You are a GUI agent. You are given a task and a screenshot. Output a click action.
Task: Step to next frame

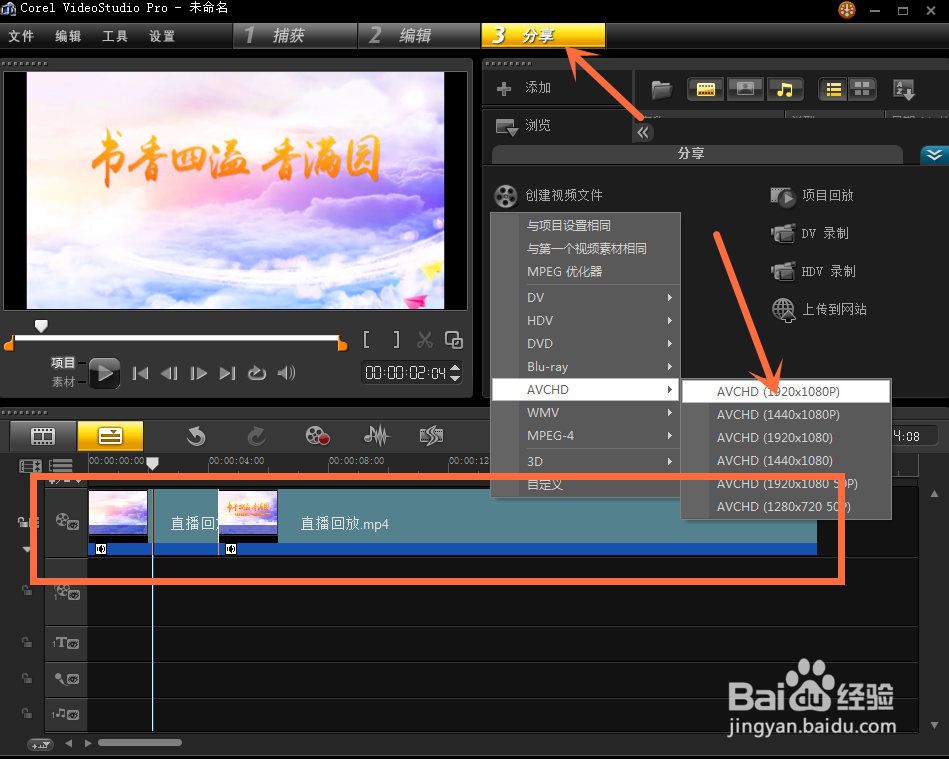[x=199, y=373]
